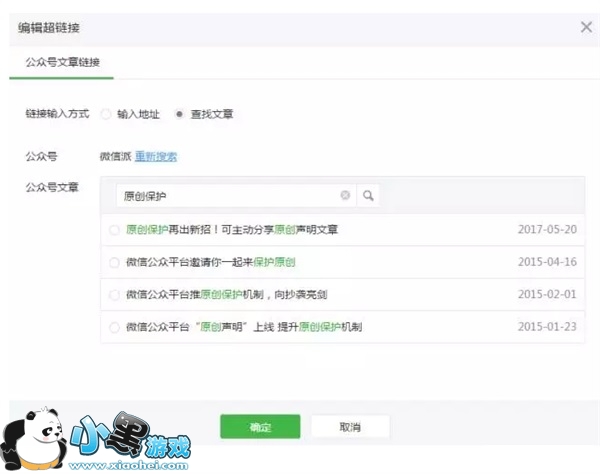Screen dimensions: 600x474
Task: Click title 微信公众平台“原创声明”上线 提升原创保护机制
Action: click(x=244, y=327)
